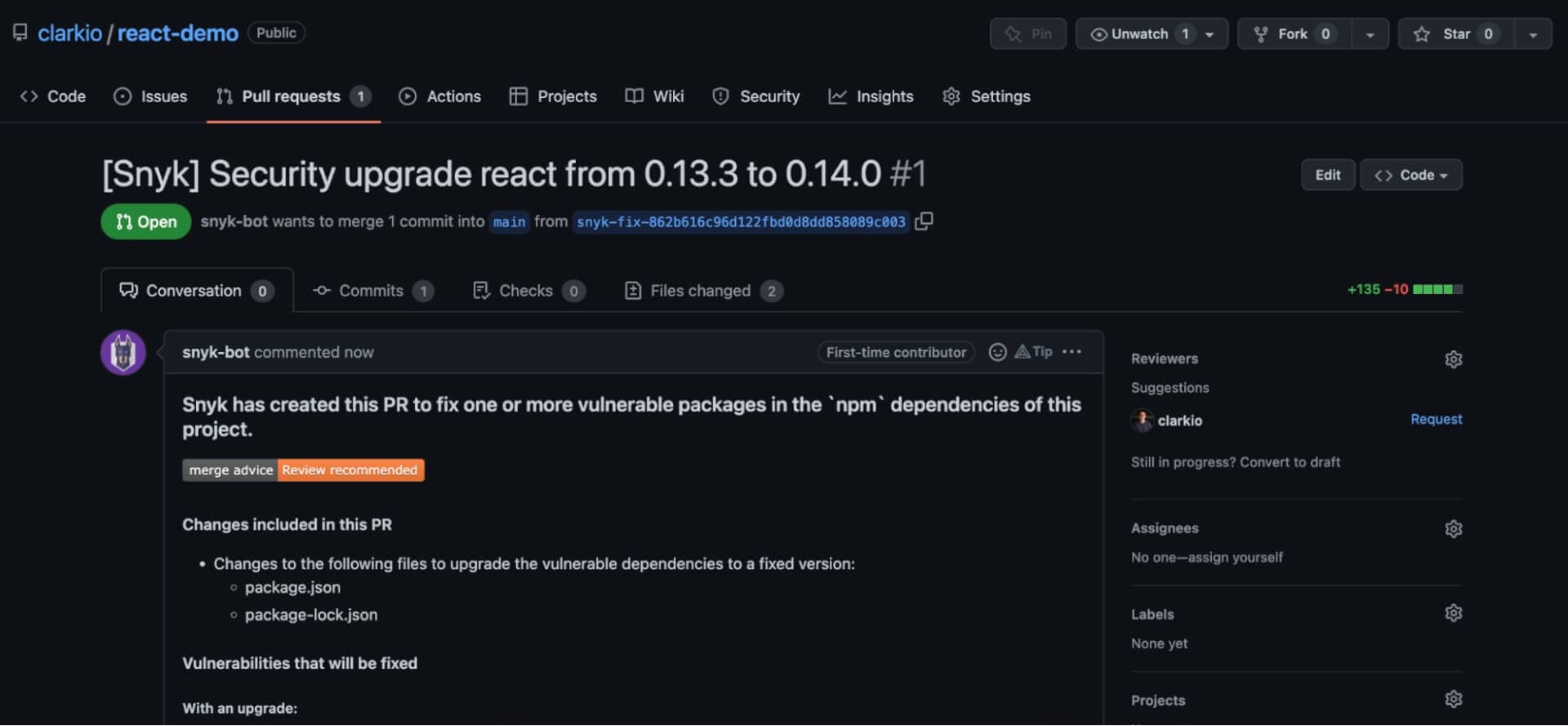This screenshot has height=726, width=1568.
Task: Add a reaction with the smiley icon
Action: (x=997, y=352)
